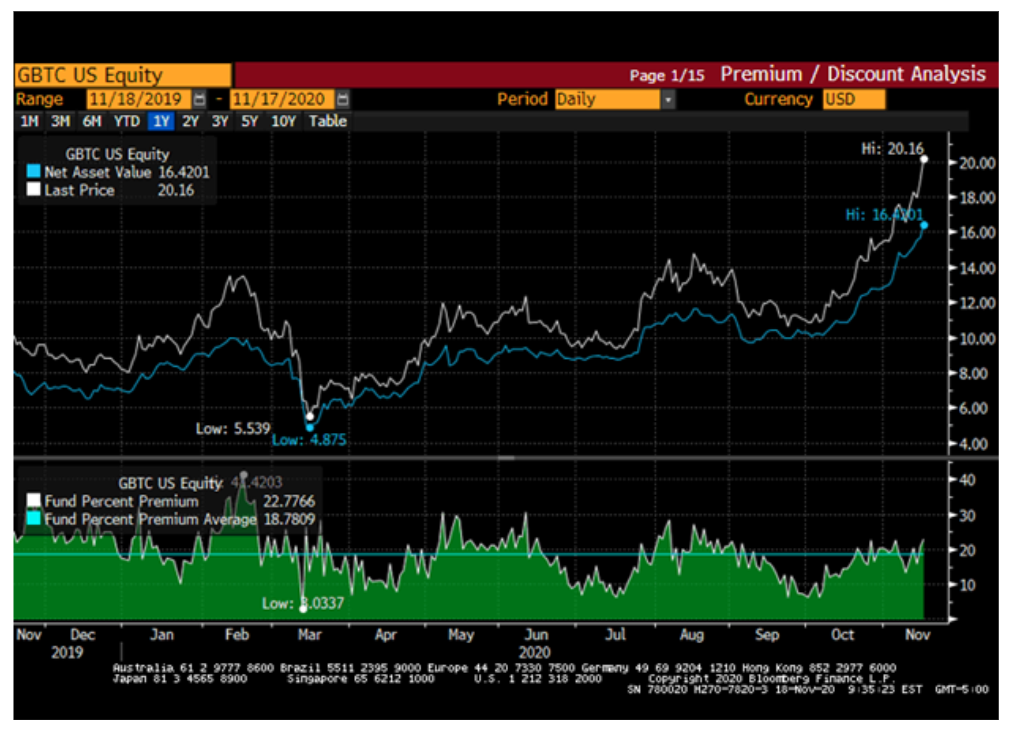
Task: Open the start date calendar picker icon
Action: click(199, 99)
